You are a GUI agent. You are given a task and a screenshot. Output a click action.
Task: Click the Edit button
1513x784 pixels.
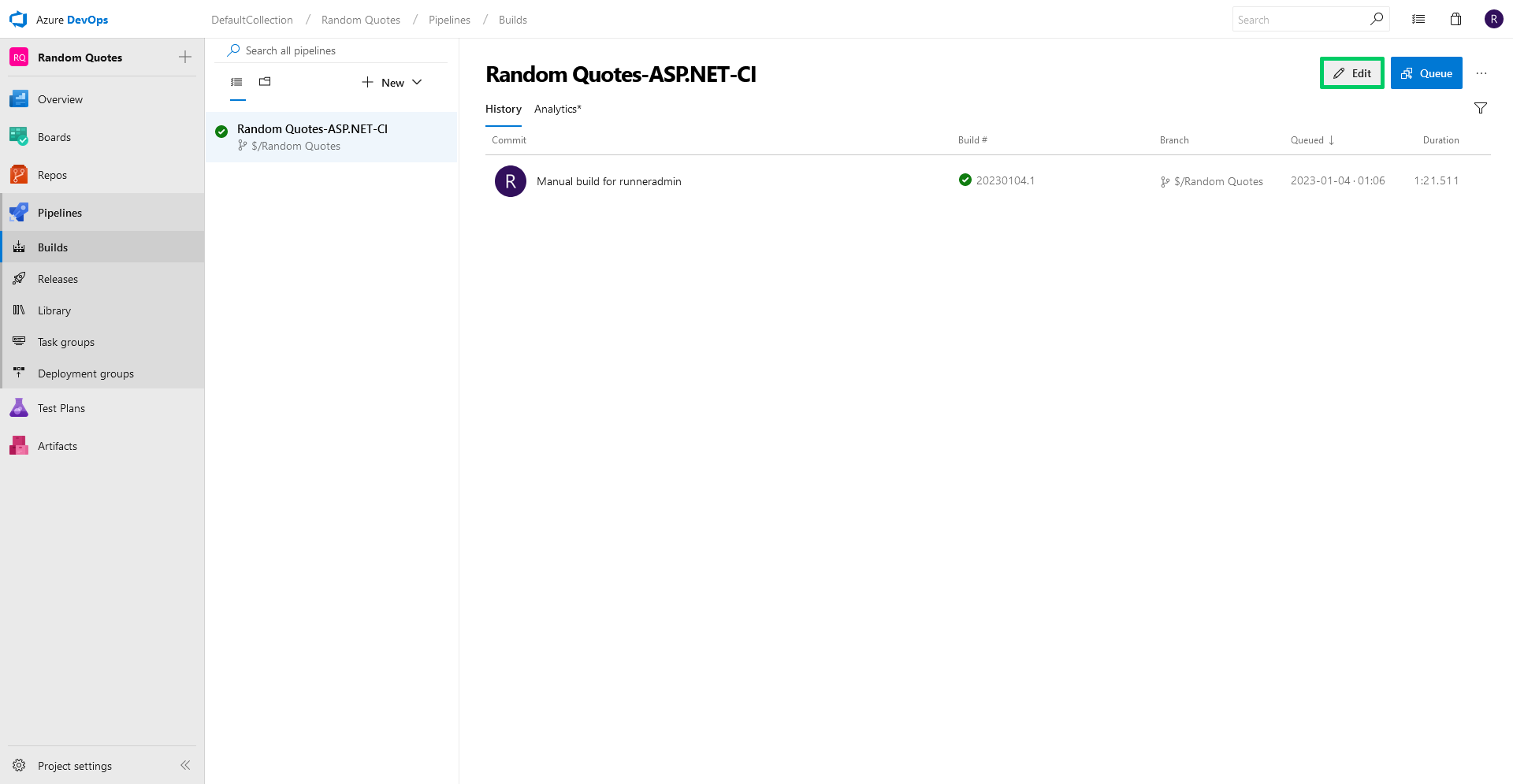click(1352, 73)
